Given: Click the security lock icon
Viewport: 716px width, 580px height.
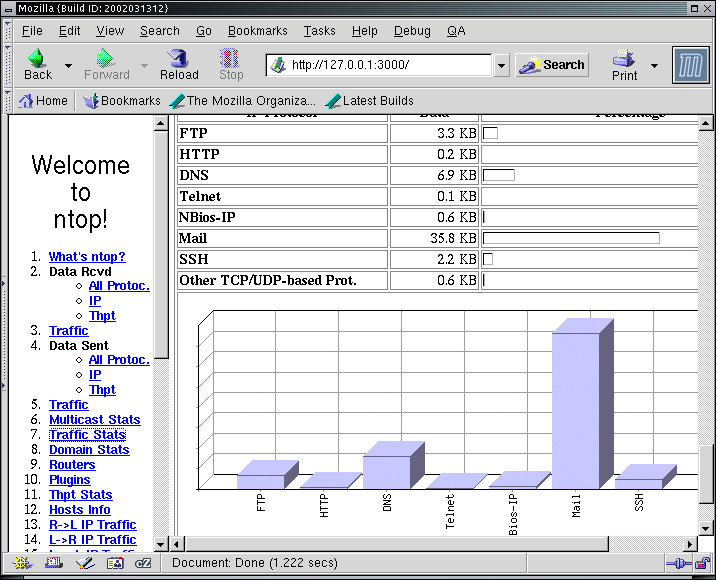Looking at the screenshot, I should tap(704, 564).
